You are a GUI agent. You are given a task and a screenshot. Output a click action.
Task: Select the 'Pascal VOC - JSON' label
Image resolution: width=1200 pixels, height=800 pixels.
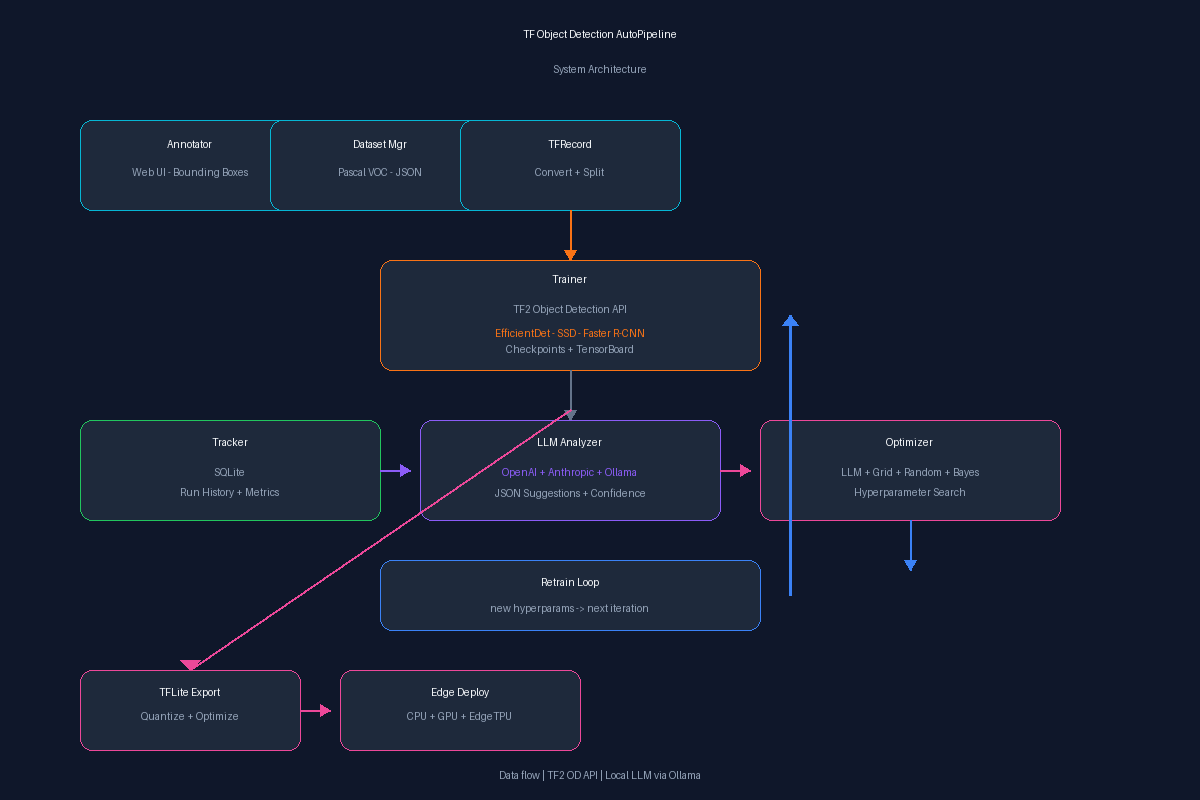380,173
